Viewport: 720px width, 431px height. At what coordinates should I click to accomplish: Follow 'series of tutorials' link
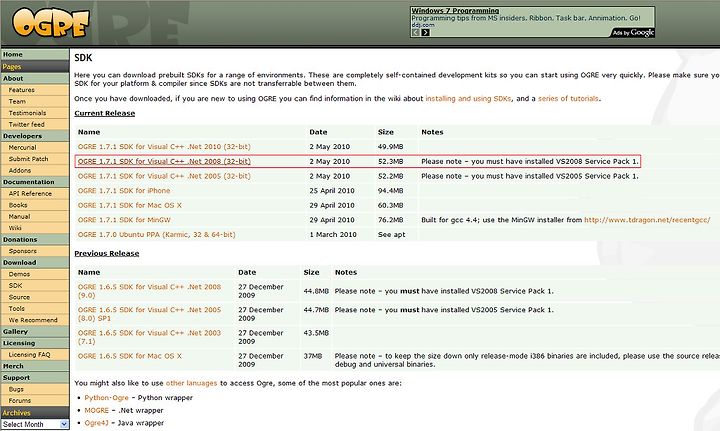coord(568,98)
